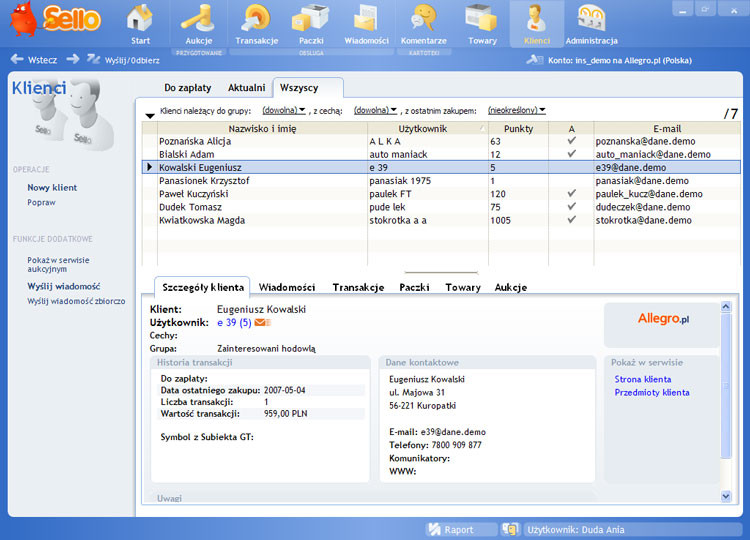The height and width of the screenshot is (540, 750).
Task: Click the Sello mascot logo
Action: pos(23,19)
